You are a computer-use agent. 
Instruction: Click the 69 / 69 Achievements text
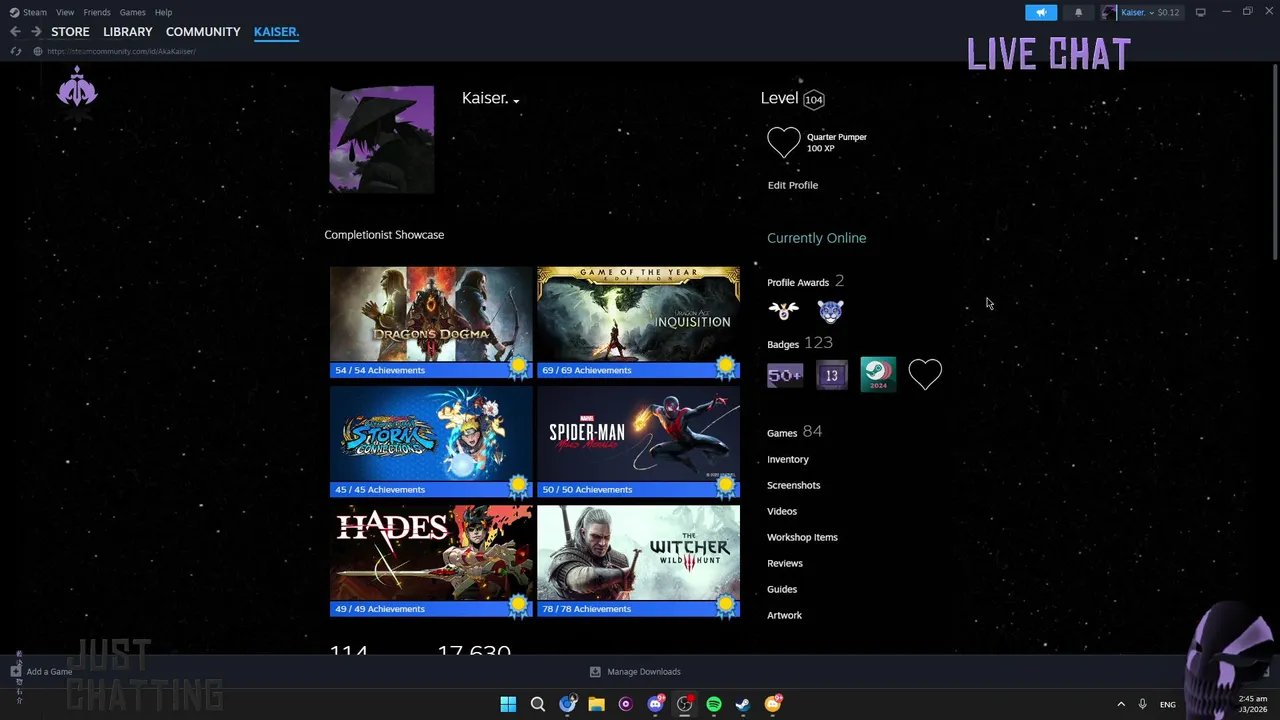click(587, 370)
